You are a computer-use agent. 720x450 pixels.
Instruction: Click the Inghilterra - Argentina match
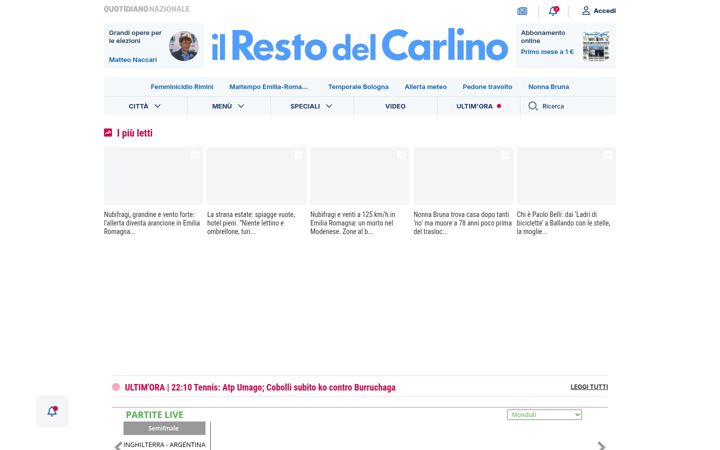point(164,444)
